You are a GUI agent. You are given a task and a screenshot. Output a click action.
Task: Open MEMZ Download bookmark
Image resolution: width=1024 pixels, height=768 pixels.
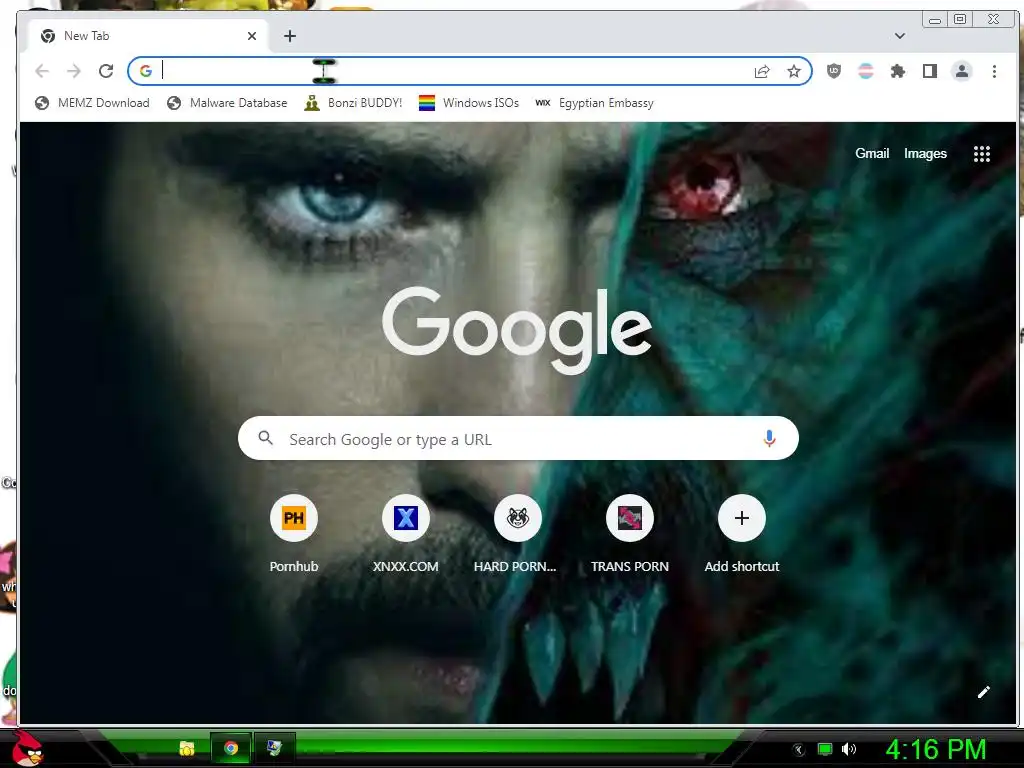[92, 103]
